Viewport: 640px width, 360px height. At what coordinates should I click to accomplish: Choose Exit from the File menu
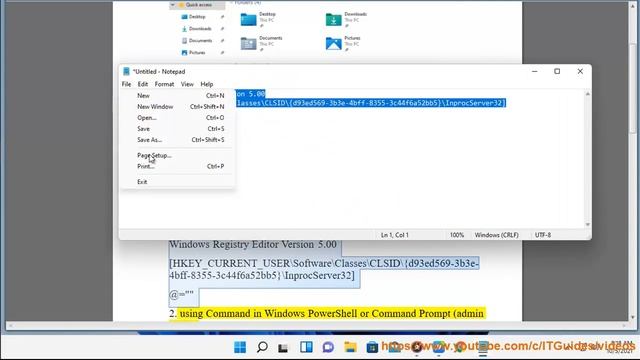[178, 182]
